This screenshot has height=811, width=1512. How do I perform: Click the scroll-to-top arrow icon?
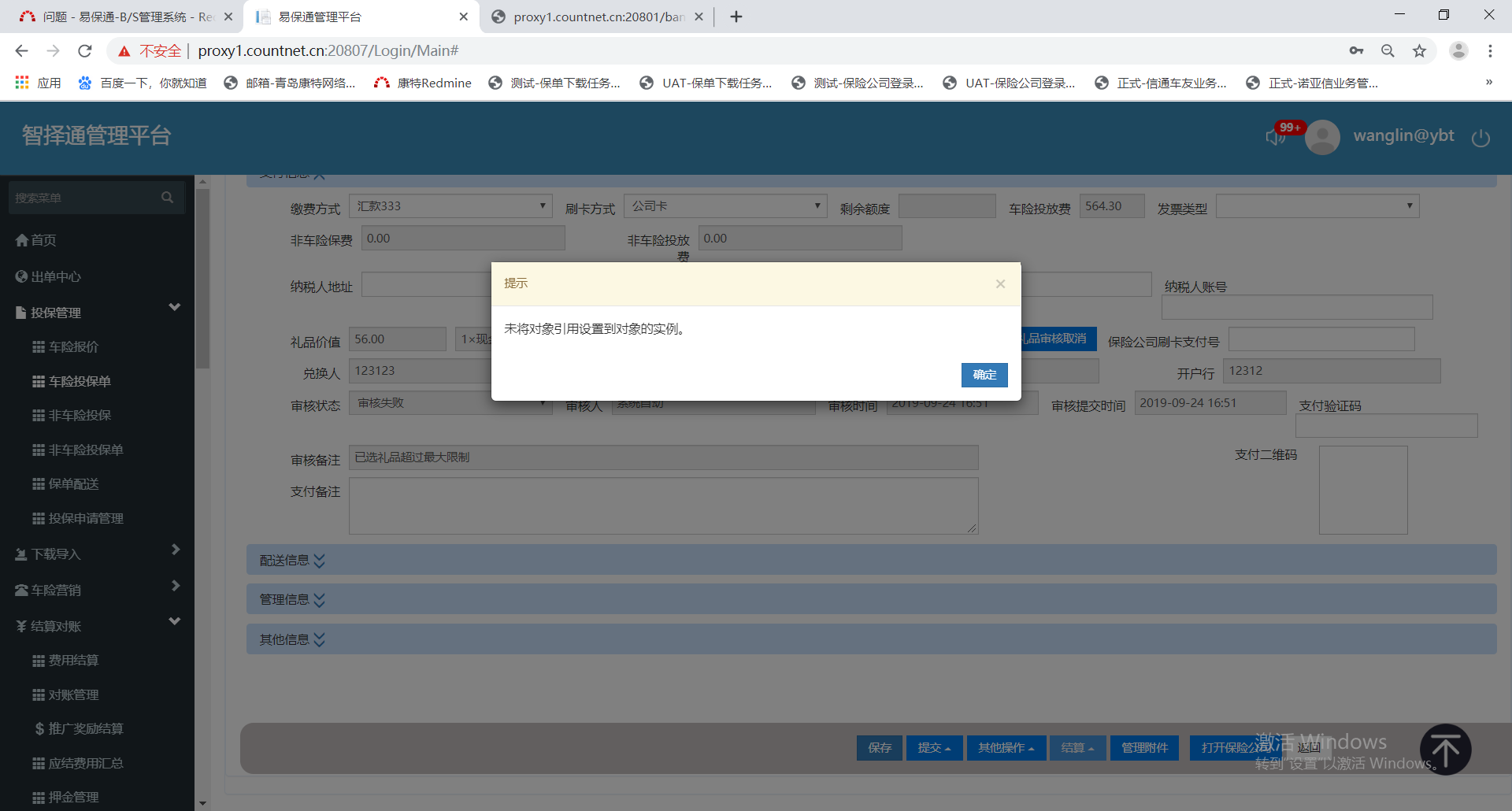[1445, 750]
